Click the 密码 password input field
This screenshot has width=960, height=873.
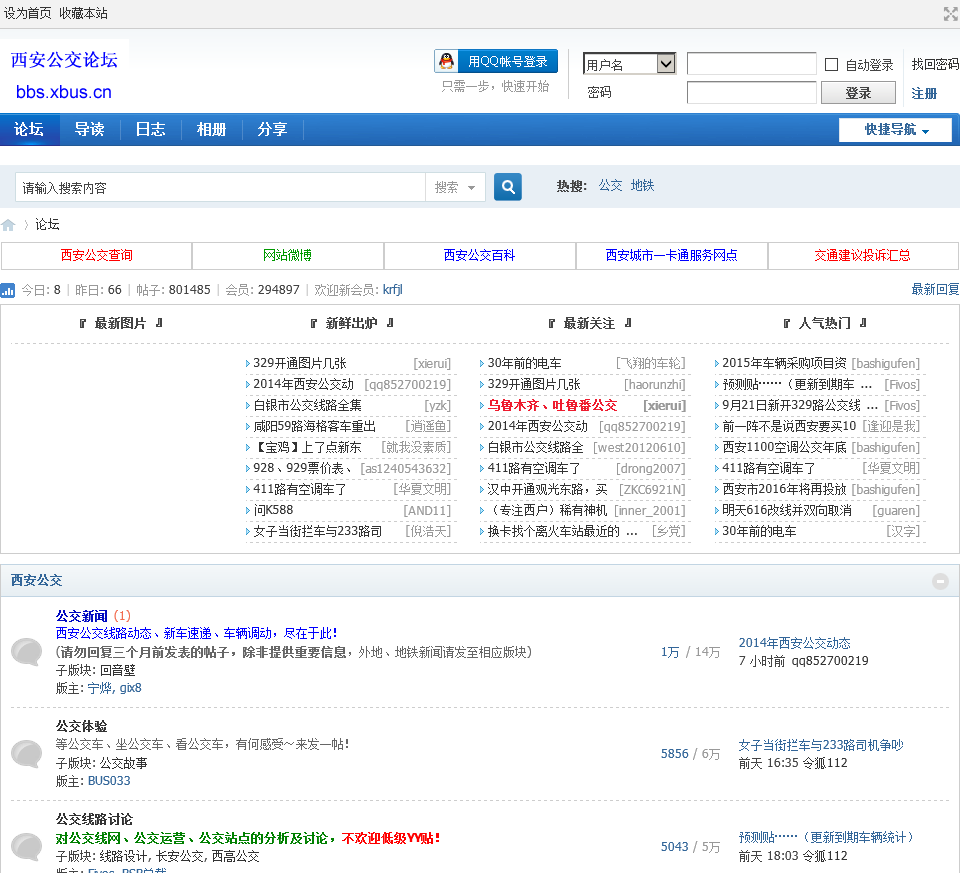(x=751, y=93)
